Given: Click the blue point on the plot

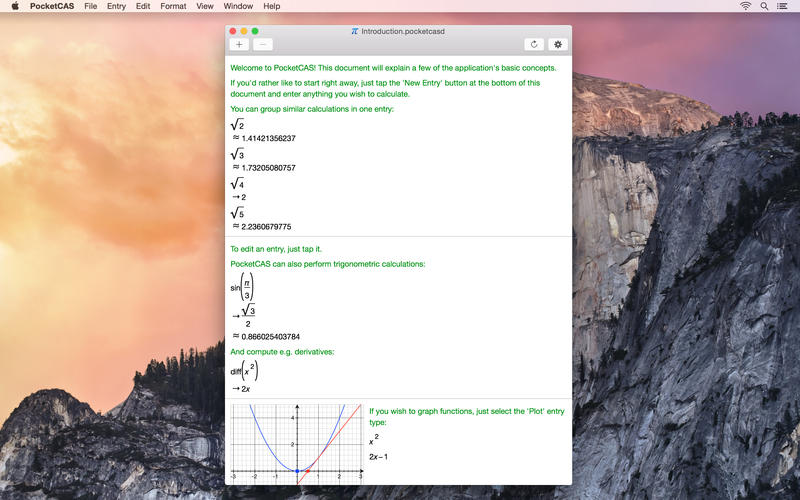Looking at the screenshot, I should (297, 471).
